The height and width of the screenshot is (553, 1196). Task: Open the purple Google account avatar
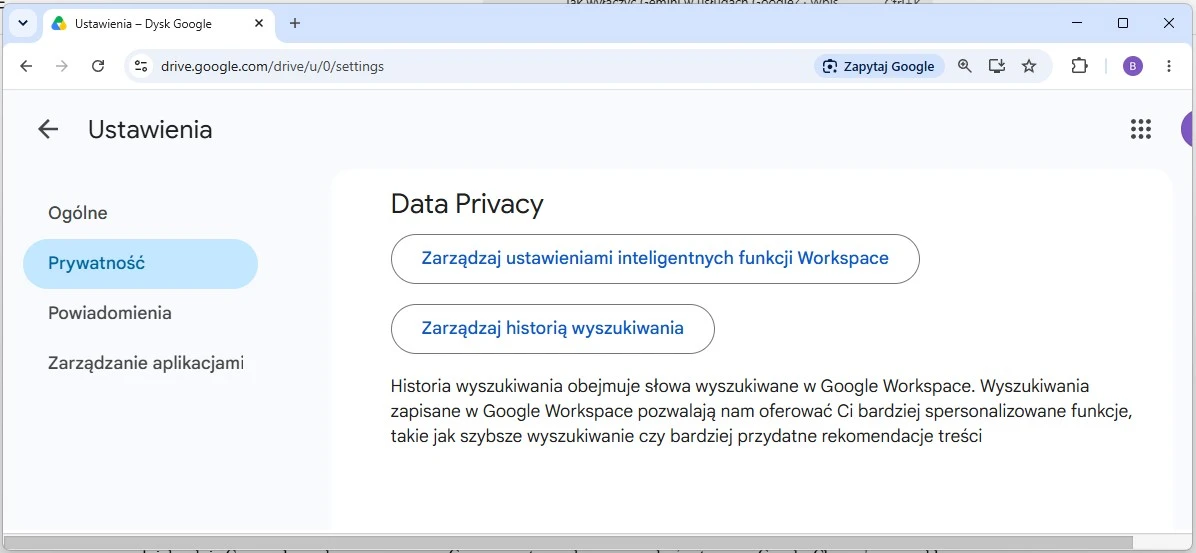pos(1188,130)
